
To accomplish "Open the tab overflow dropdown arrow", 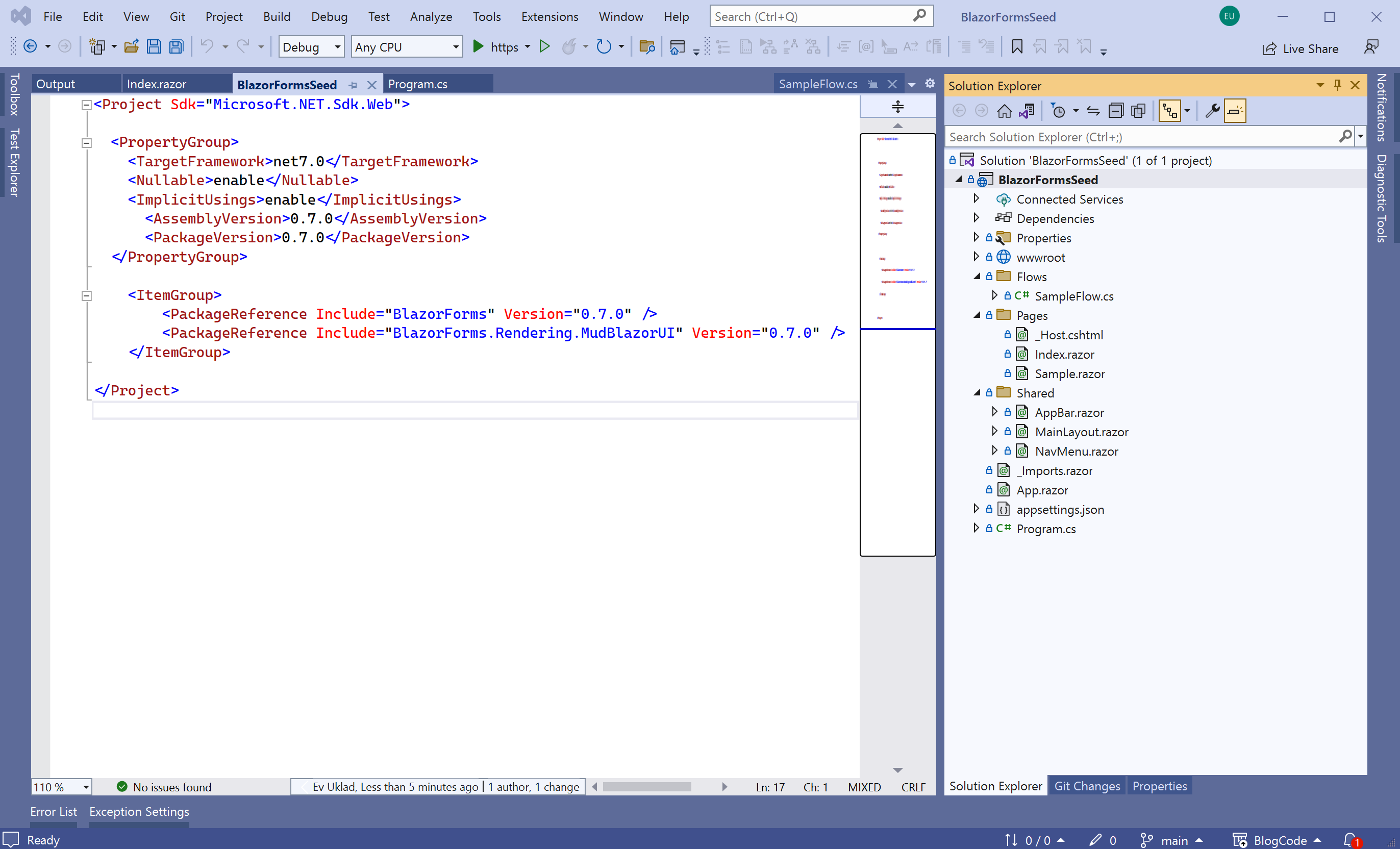I will 911,85.
